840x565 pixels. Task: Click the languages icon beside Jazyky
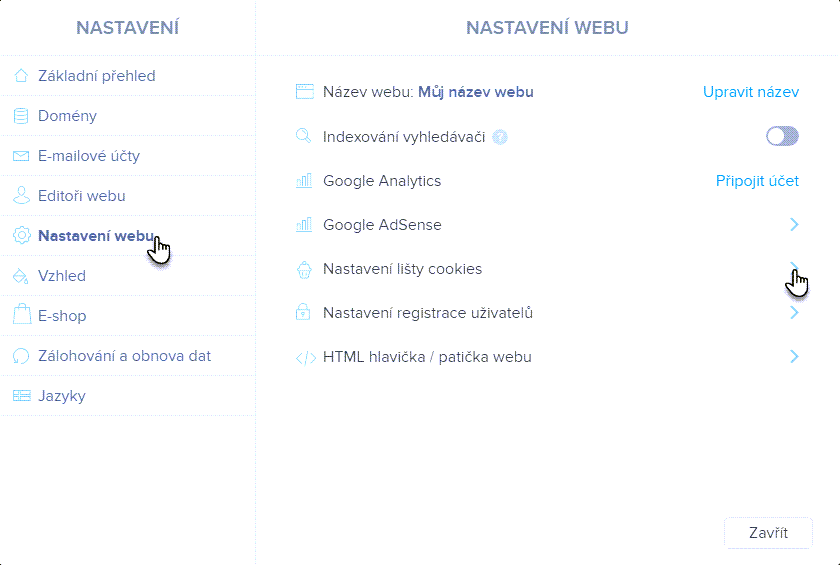coord(21,396)
